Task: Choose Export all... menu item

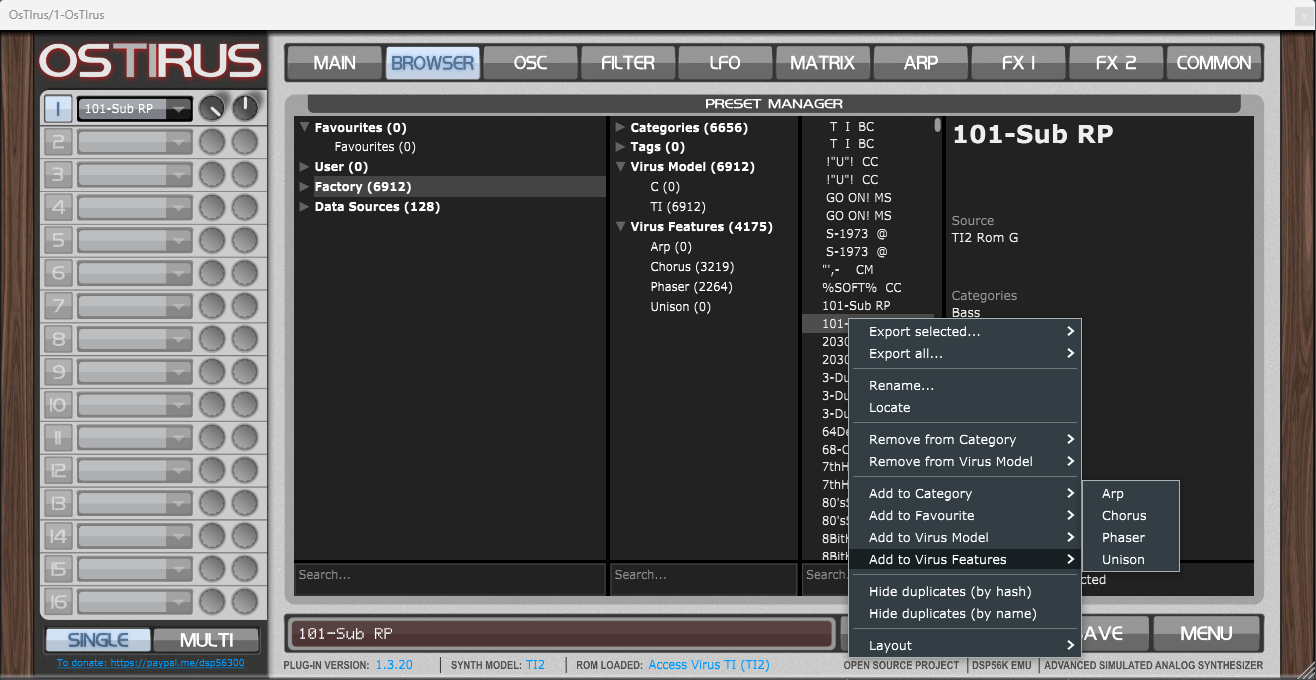Action: tap(964, 353)
